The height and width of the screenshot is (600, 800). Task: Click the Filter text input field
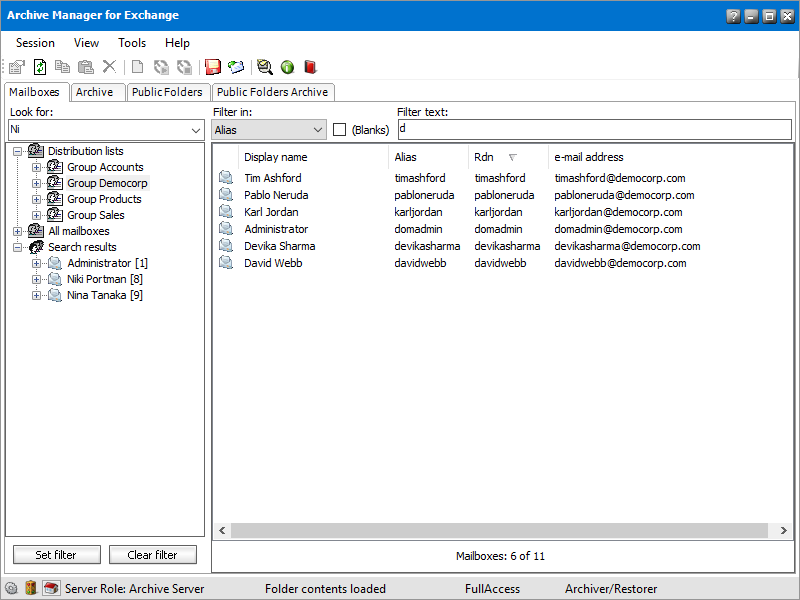click(x=594, y=130)
